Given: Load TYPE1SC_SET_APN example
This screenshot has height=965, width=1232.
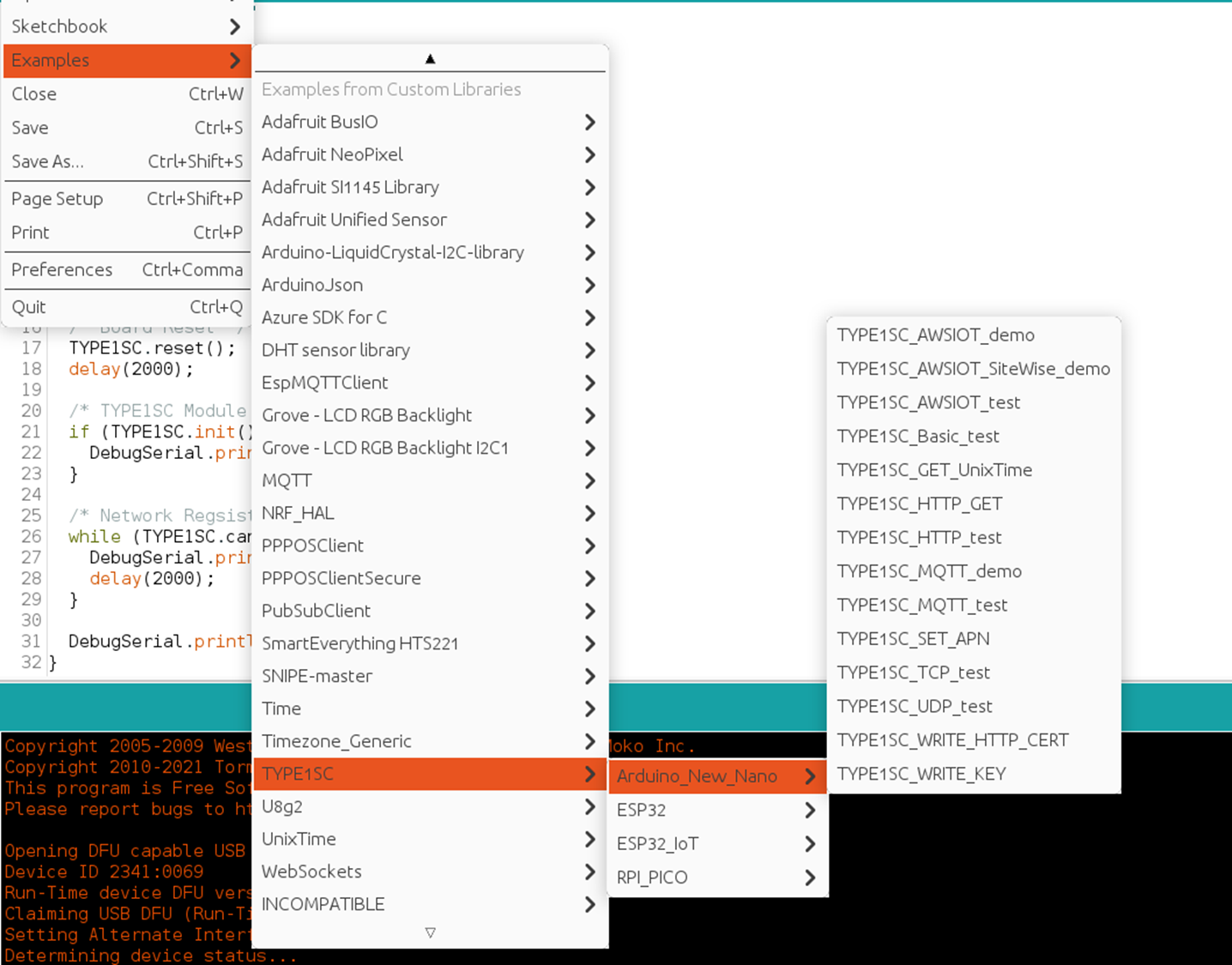Looking at the screenshot, I should 974,639.
